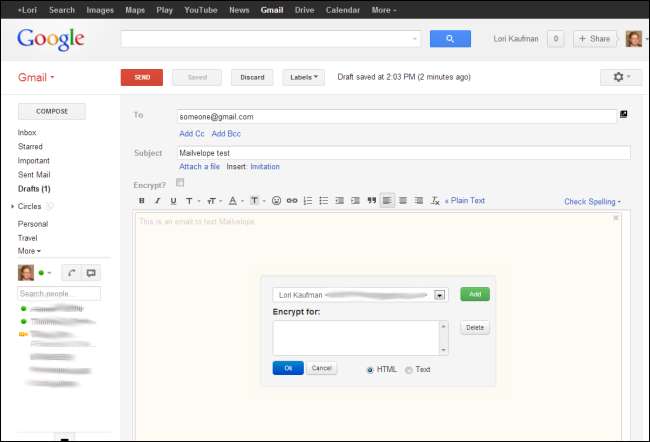This screenshot has height=442, width=650.
Task: Click the blue Google search button
Action: click(450, 39)
